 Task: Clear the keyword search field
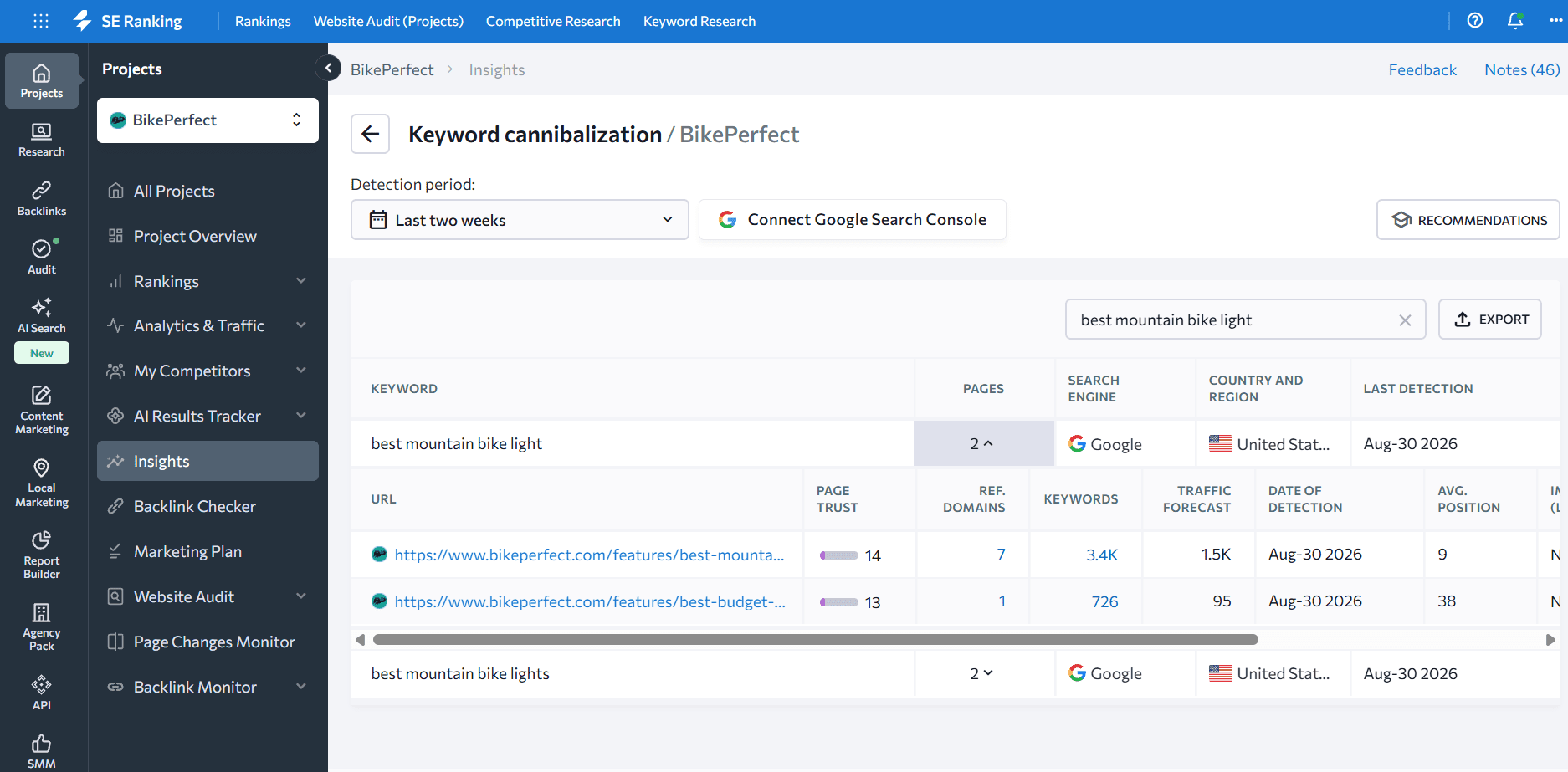click(1405, 320)
